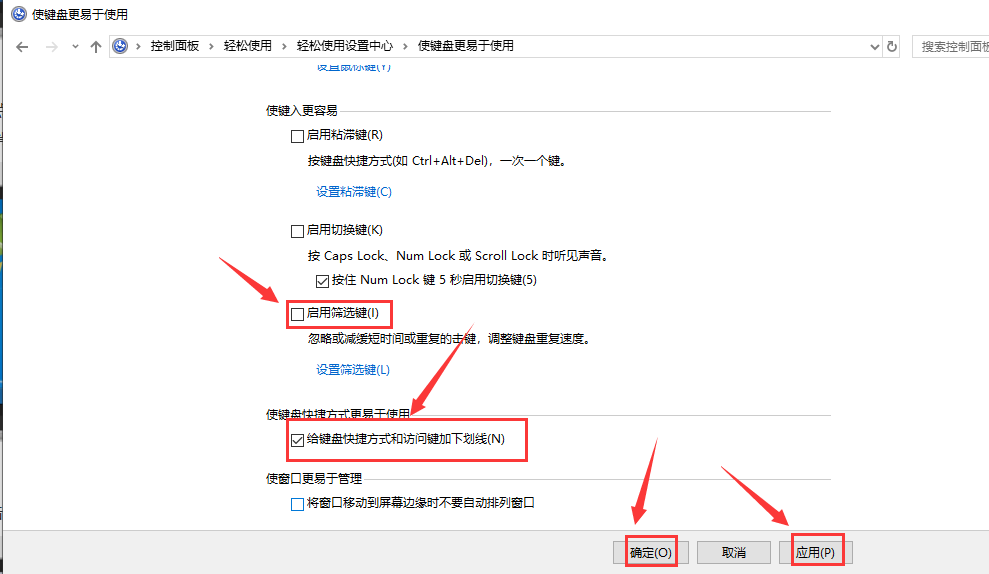This screenshot has height=574, width=989.
Task: Click the 搜索控制面板 search field
Action: click(x=950, y=46)
